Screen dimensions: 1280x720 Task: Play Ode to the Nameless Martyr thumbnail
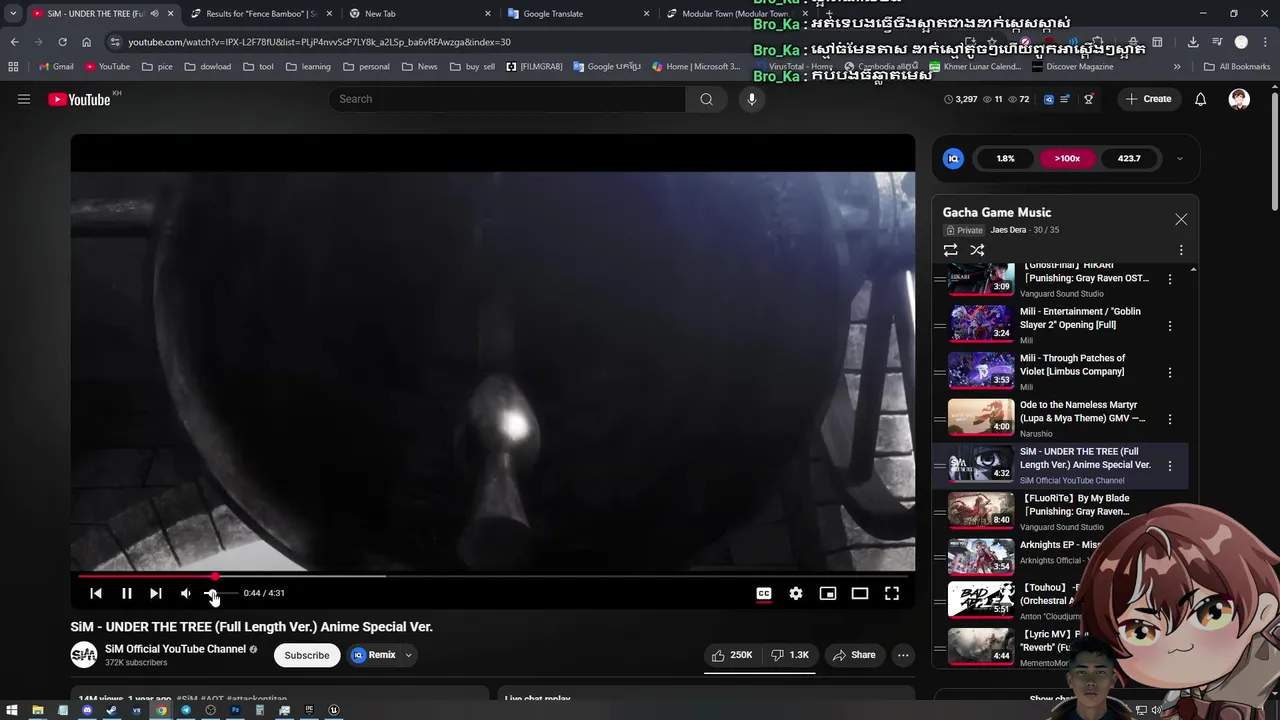pyautogui.click(x=981, y=417)
